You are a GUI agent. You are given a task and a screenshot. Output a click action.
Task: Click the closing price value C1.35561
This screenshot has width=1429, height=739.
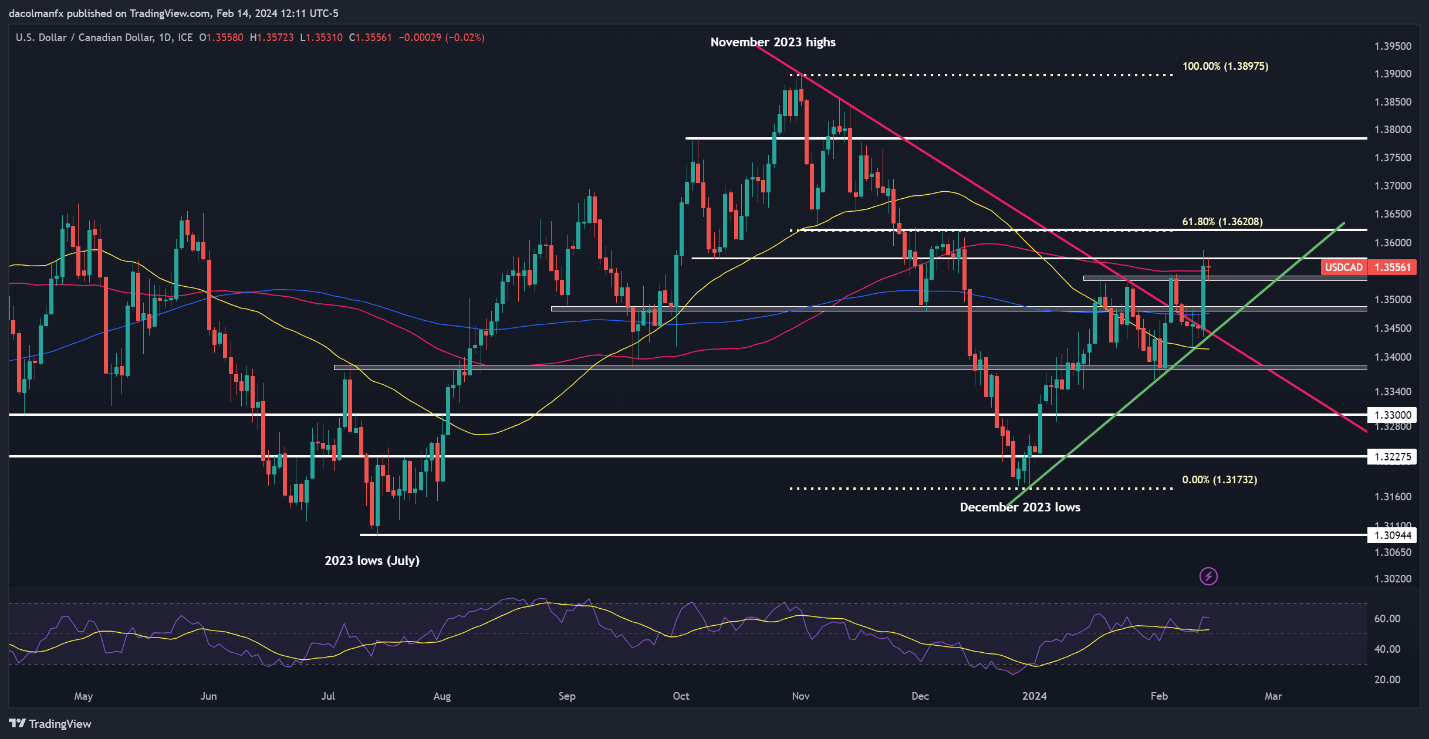tap(369, 38)
